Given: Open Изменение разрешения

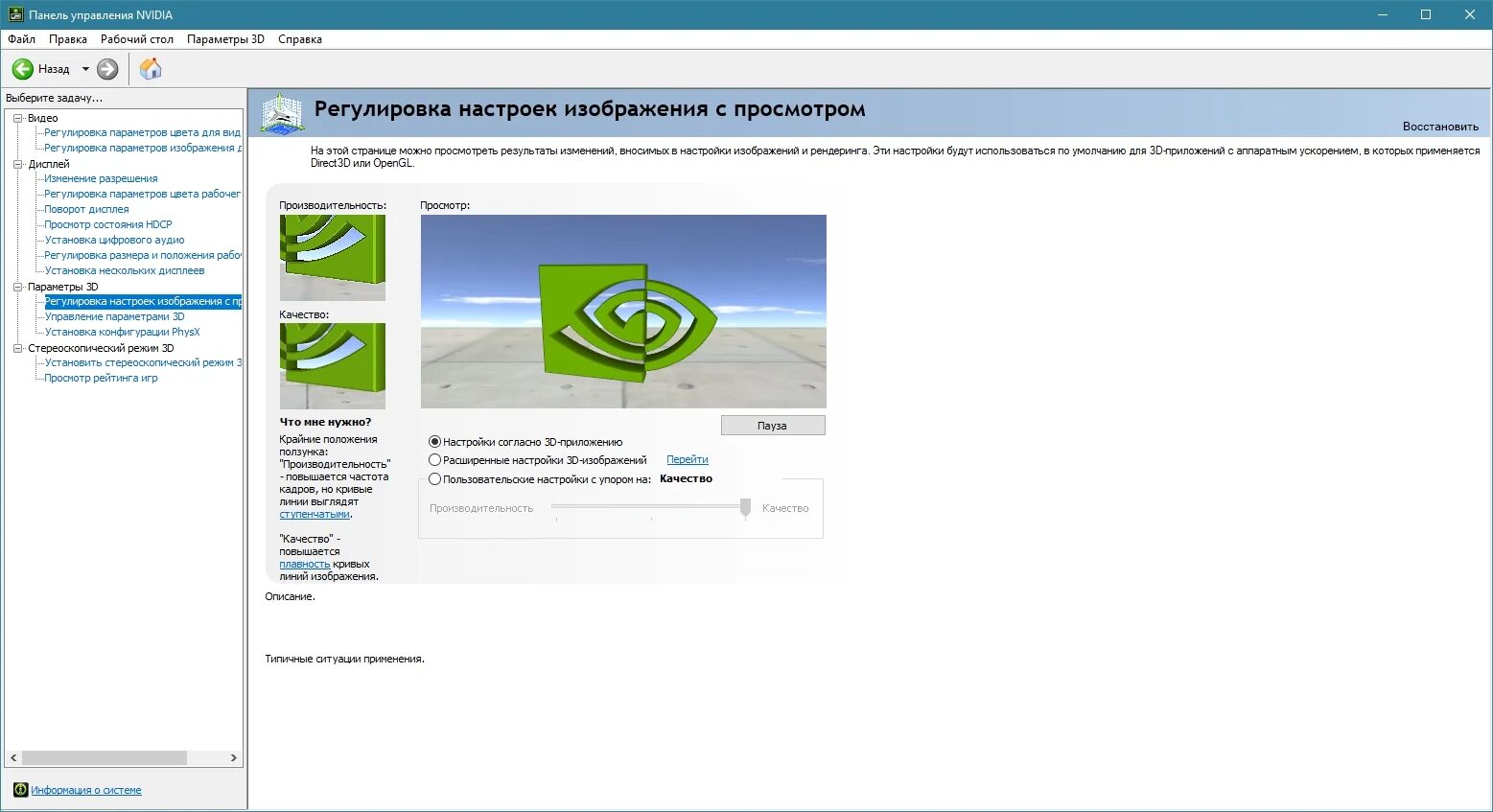Looking at the screenshot, I should coord(101,178).
